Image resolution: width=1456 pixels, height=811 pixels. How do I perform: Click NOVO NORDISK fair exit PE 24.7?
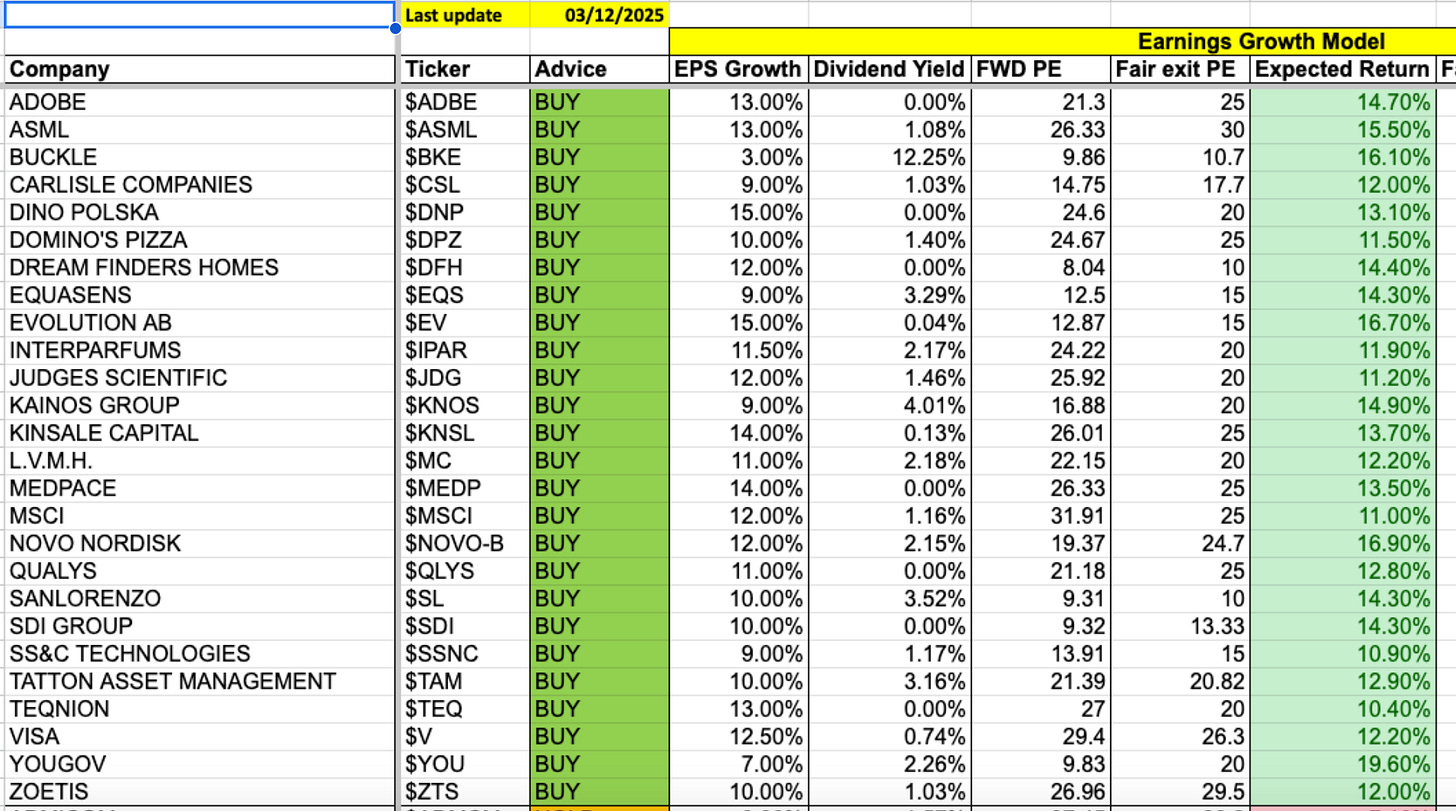(x=1181, y=543)
